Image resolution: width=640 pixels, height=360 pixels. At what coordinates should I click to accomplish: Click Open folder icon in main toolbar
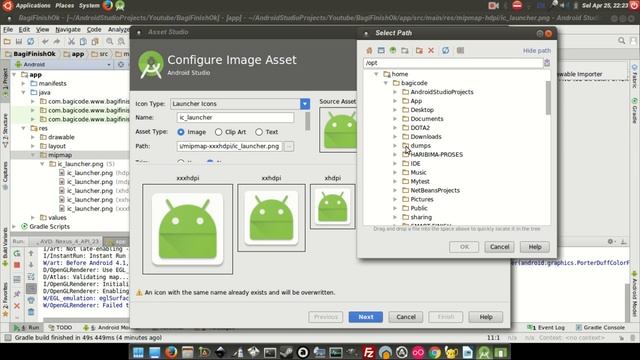point(7,41)
